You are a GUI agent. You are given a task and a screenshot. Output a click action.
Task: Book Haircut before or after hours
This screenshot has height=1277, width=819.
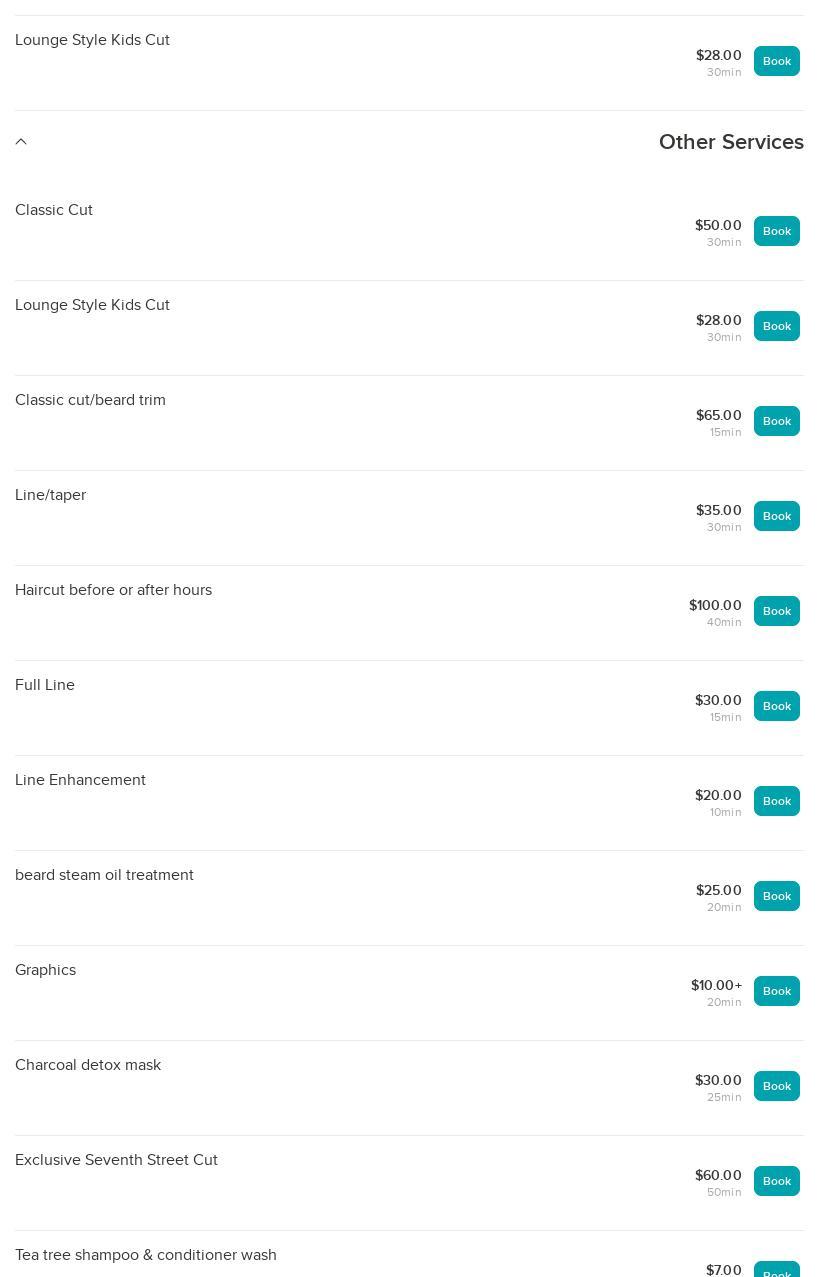[x=777, y=611]
